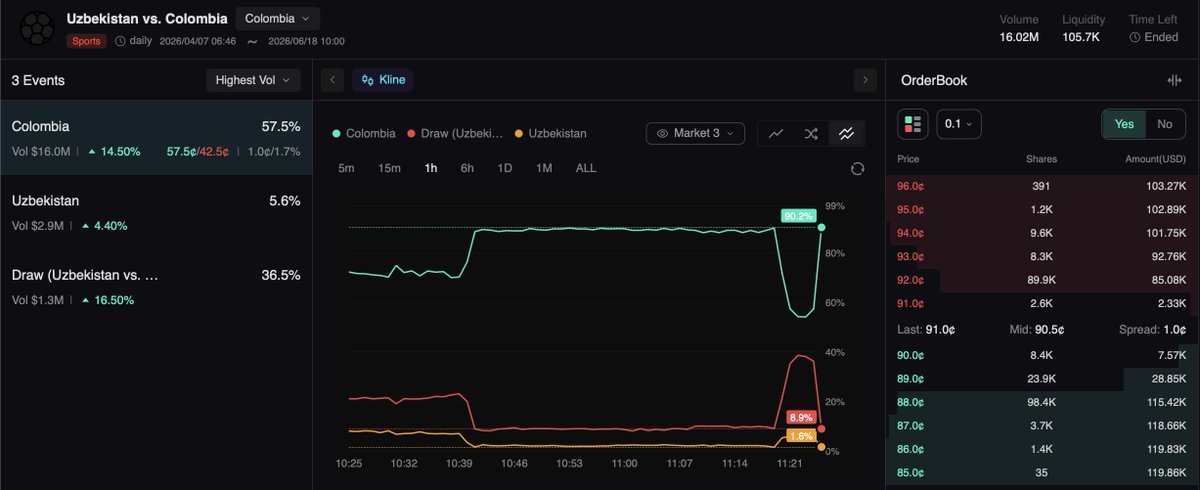Click the red Sports tag

tap(86, 41)
